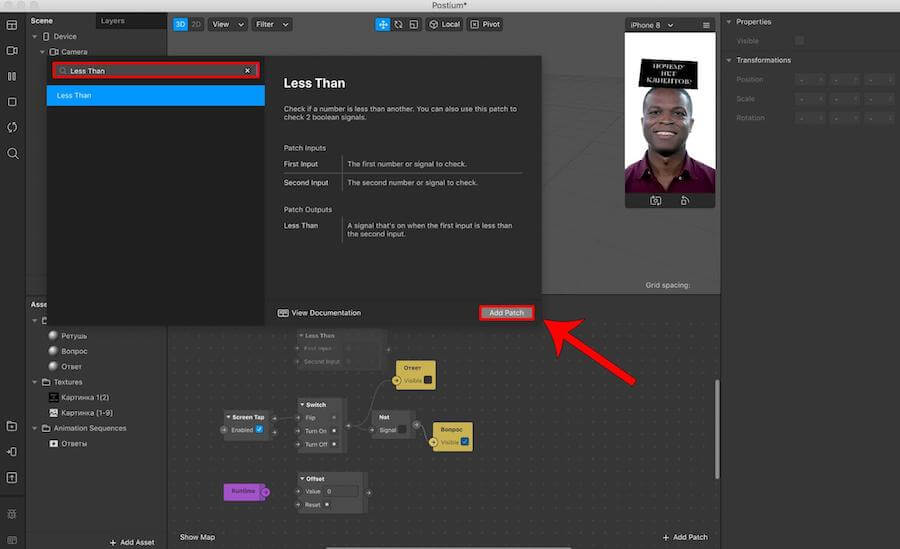This screenshot has width=900, height=549.
Task: Switch viewport to 2D mode
Action: pyautogui.click(x=196, y=24)
